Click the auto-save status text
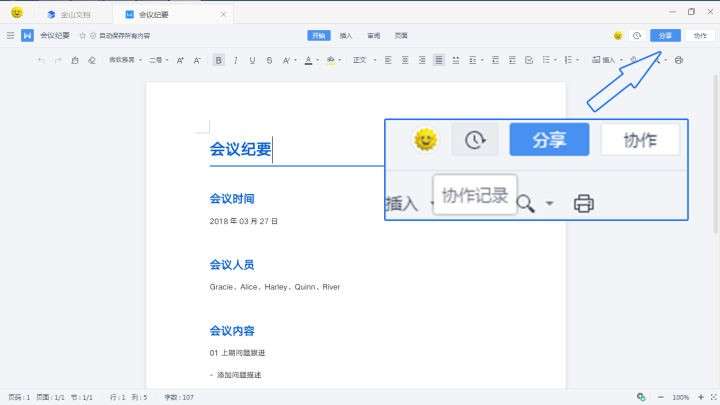Screen dimensions: 720x405 [124, 35]
